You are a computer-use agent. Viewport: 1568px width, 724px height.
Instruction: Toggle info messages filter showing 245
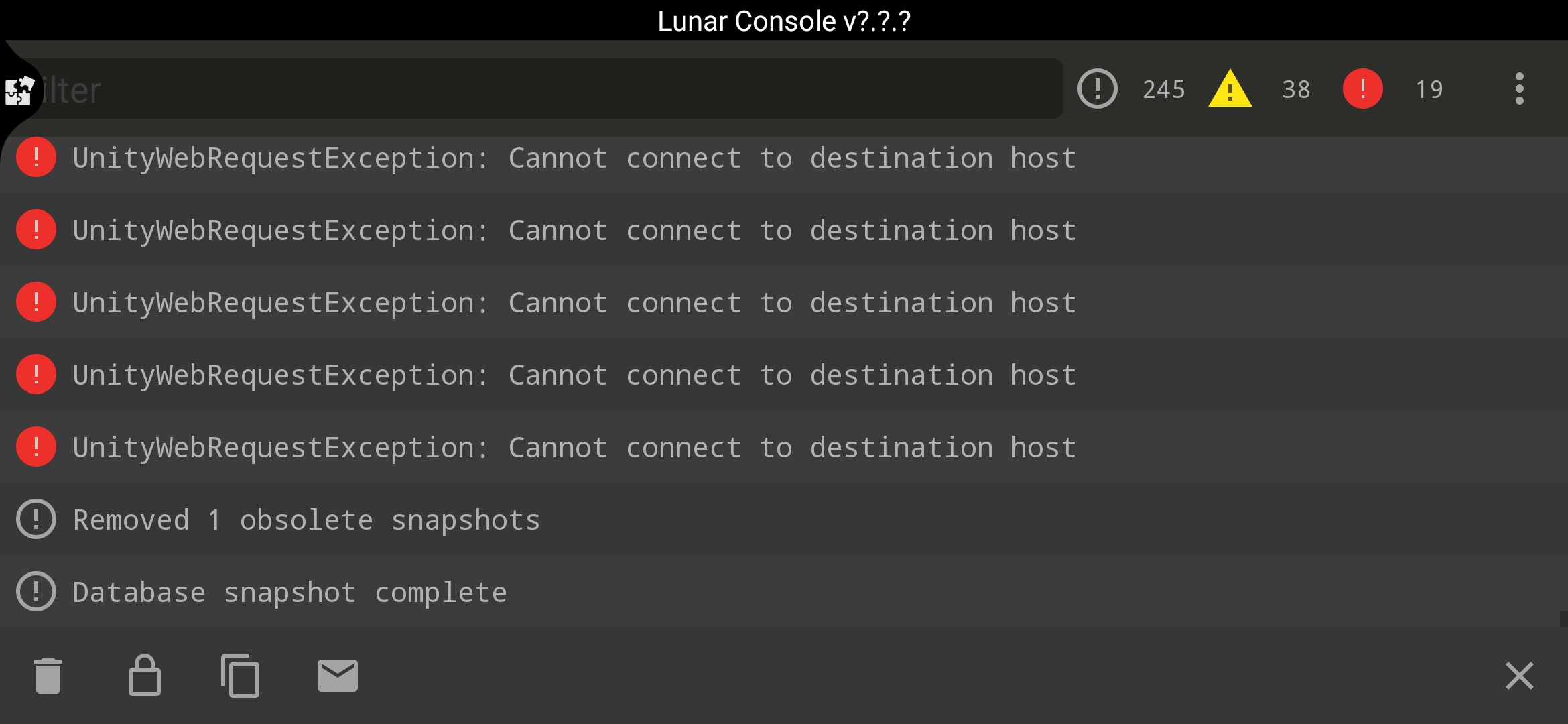(1132, 88)
